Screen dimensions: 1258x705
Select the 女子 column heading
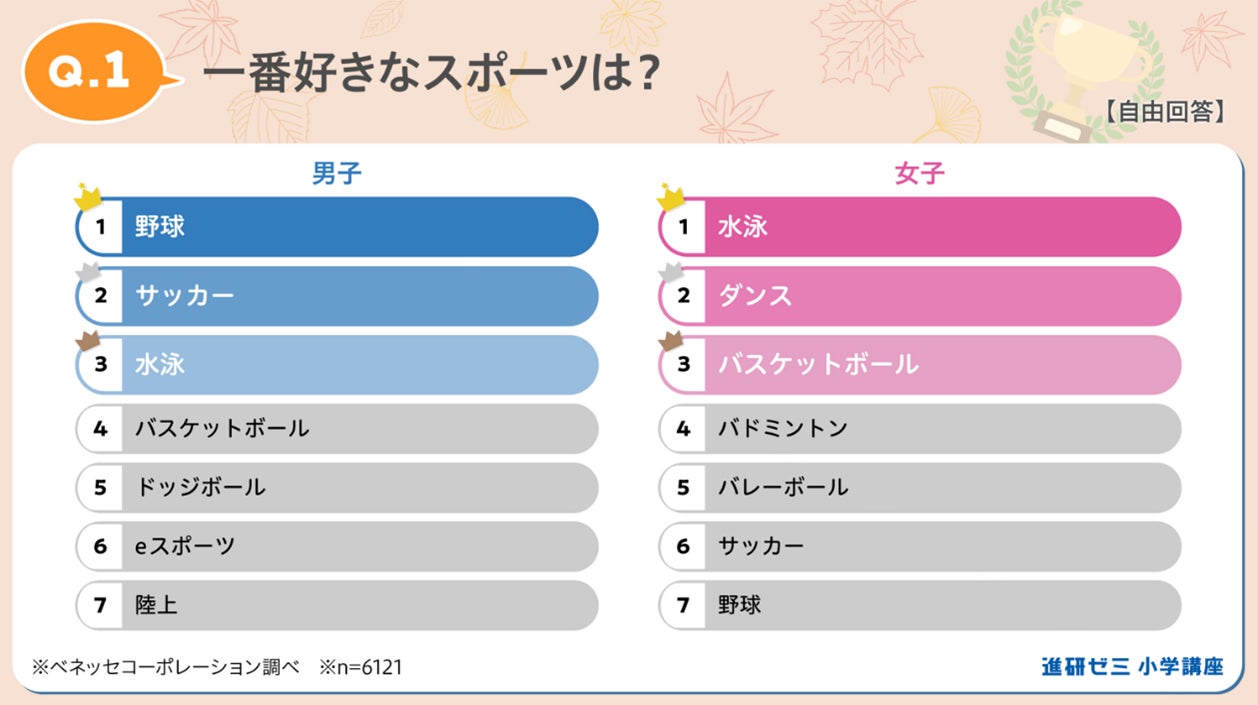tap(919, 173)
